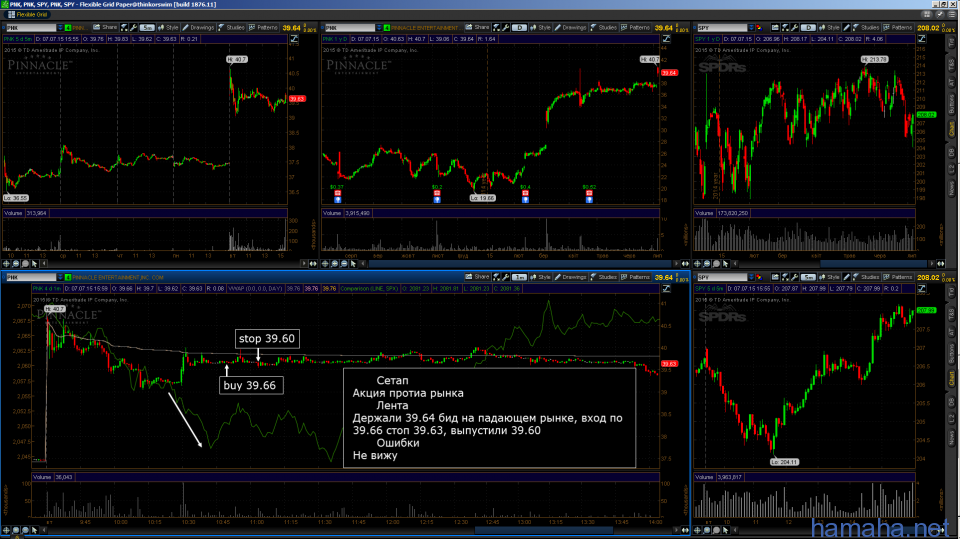
Task: Click the price-axis icon in top-middle daily chart
Action: tap(666, 39)
